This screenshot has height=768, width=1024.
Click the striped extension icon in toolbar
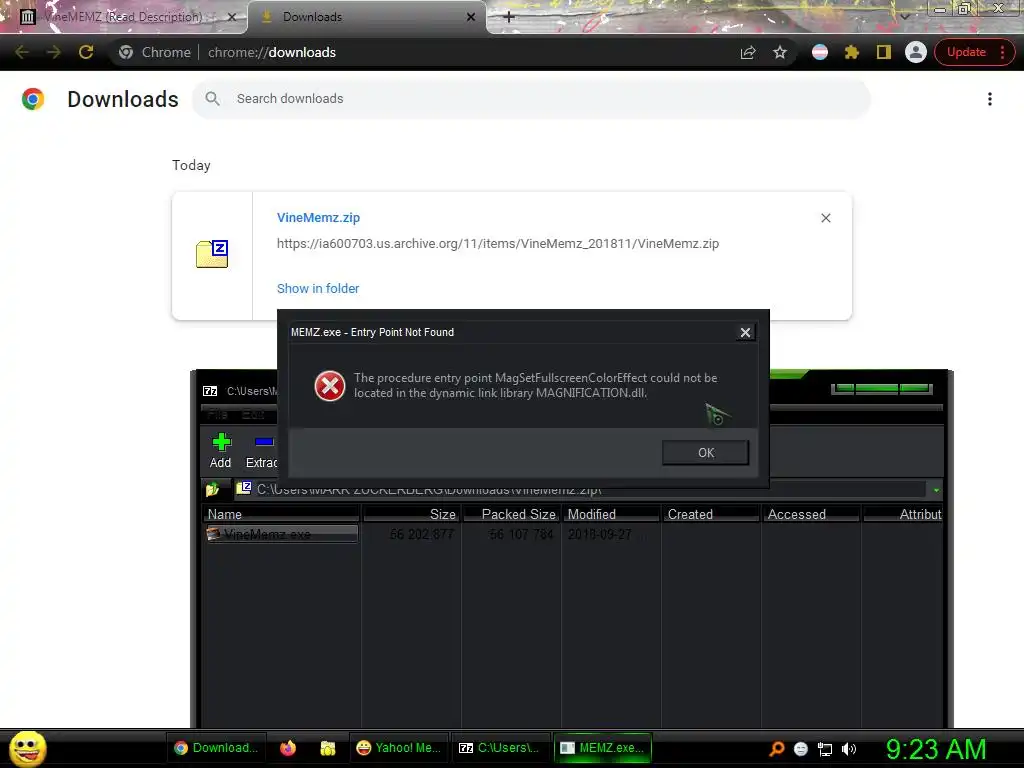click(820, 52)
